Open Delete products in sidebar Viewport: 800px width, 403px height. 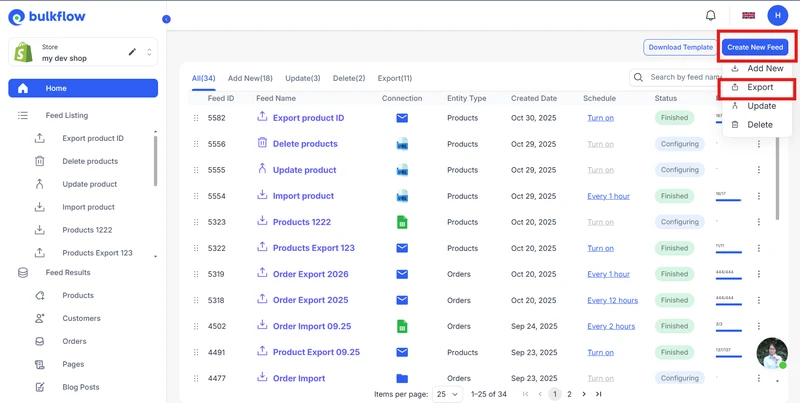[90, 161]
